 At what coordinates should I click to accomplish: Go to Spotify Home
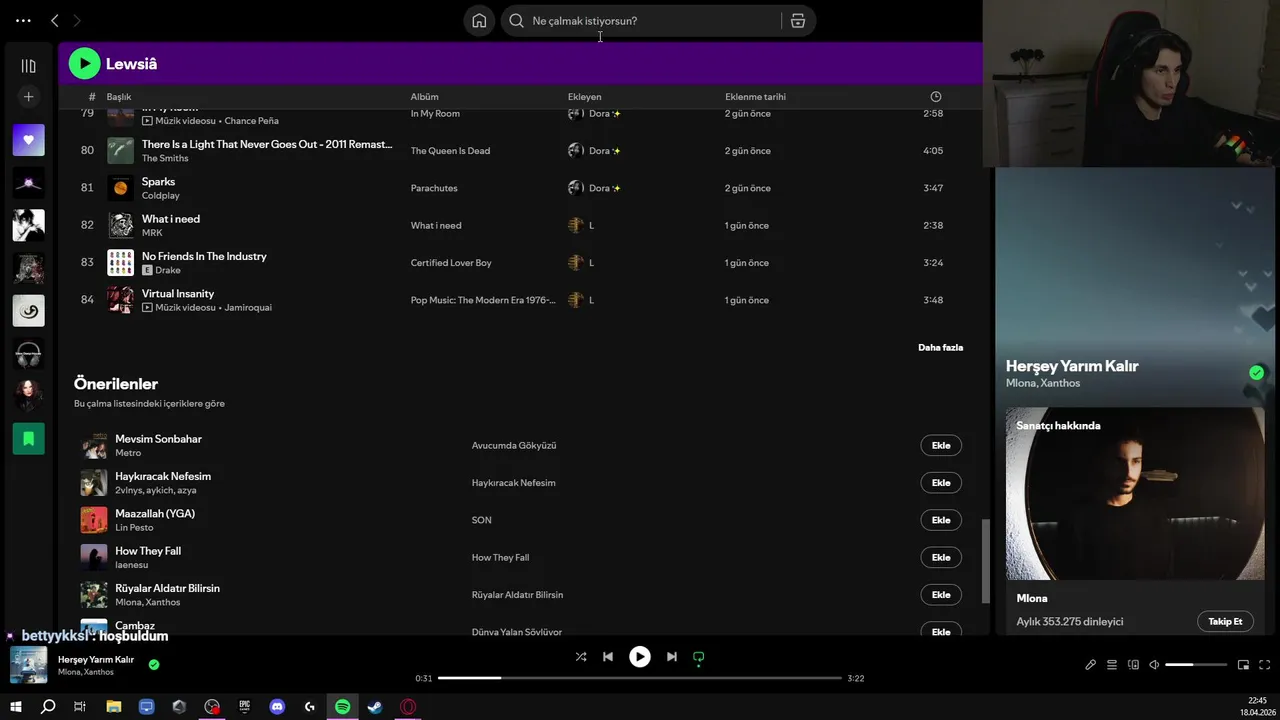479,21
